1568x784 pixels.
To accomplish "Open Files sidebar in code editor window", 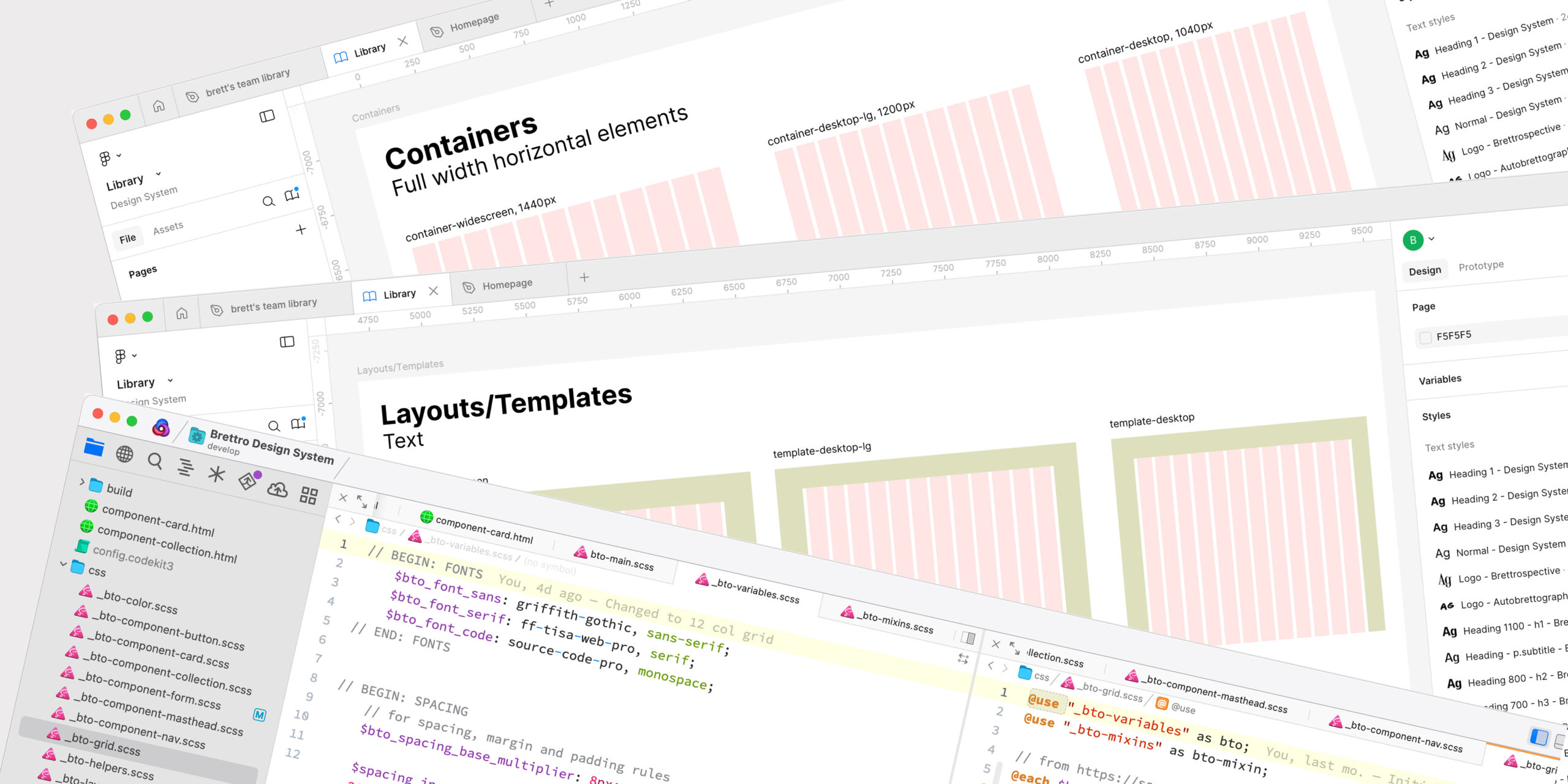I will (94, 447).
